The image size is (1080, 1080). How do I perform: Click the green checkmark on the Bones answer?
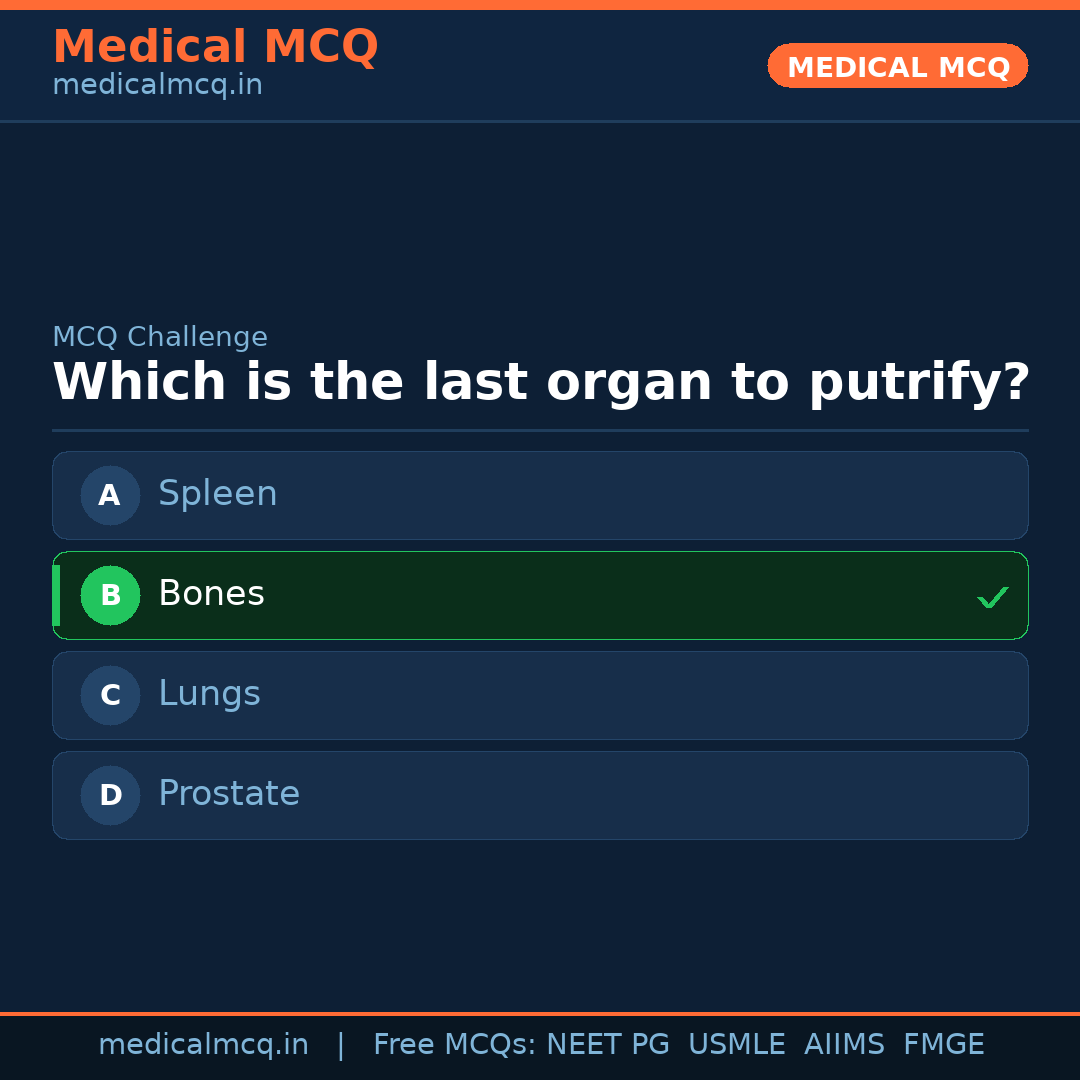point(993,597)
